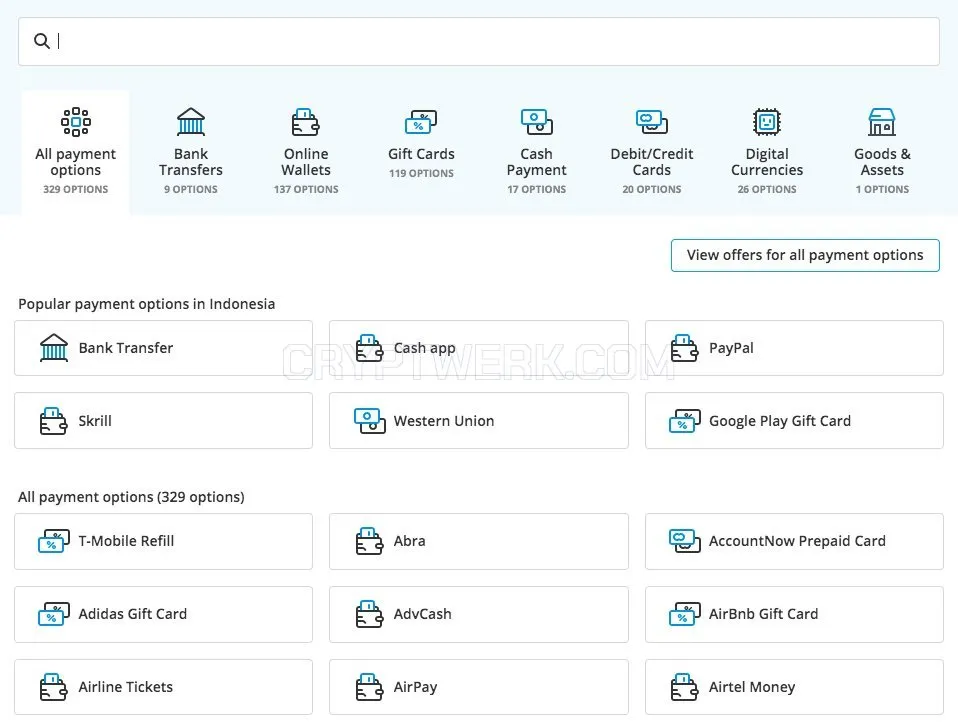Image resolution: width=958 pixels, height=725 pixels.
Task: Pick Google Play Gift Card option
Action: [x=794, y=421]
